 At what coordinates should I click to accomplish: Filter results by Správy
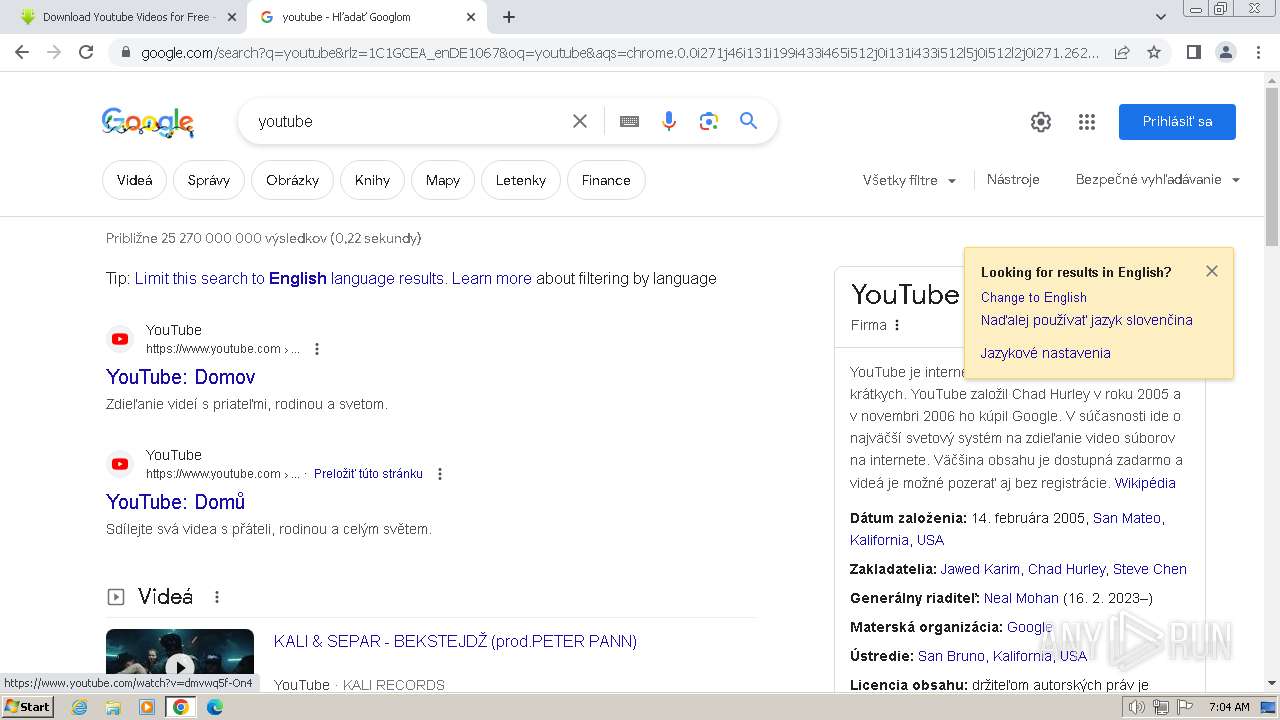pos(209,180)
